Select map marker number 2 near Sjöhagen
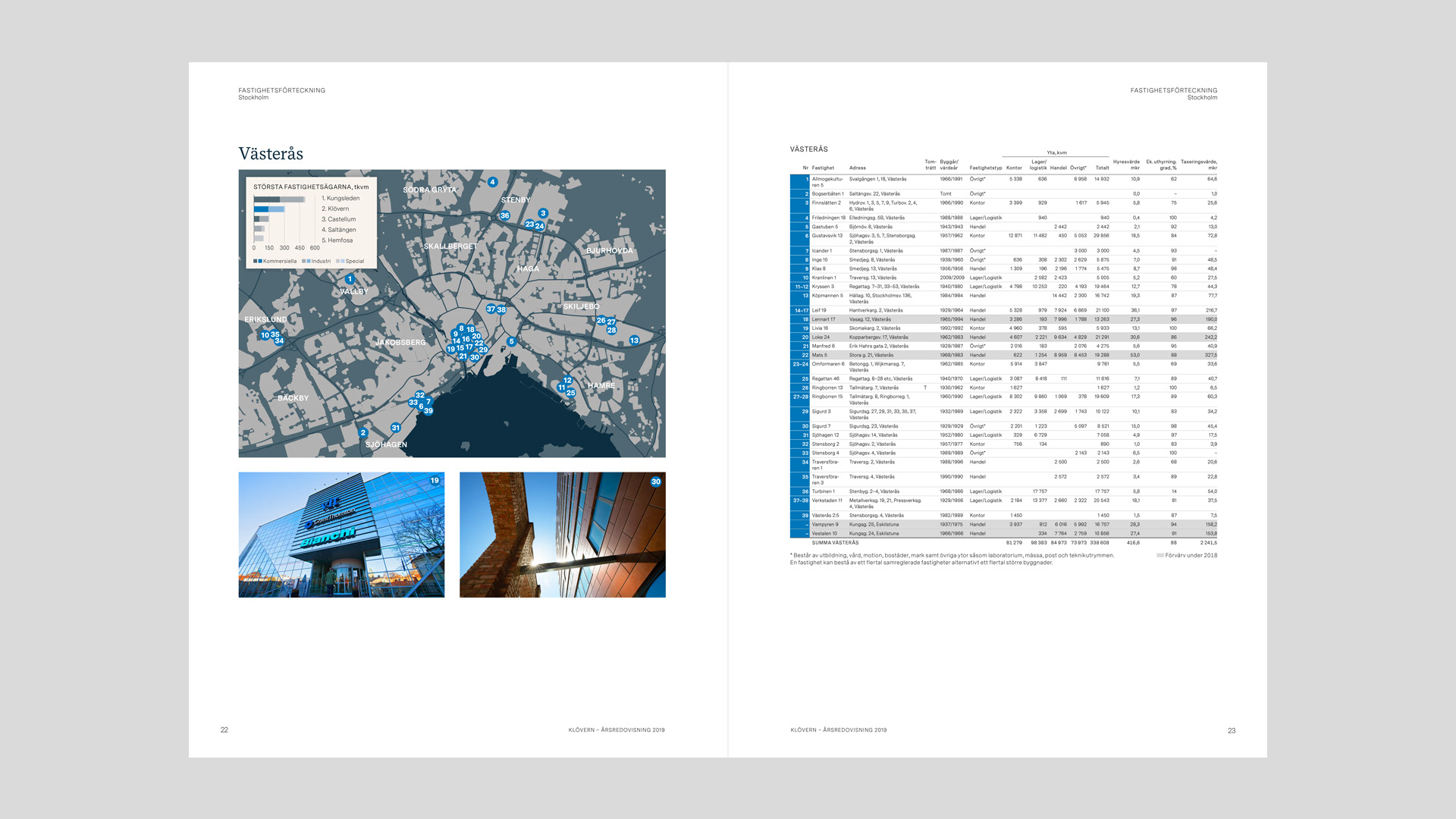 (363, 432)
